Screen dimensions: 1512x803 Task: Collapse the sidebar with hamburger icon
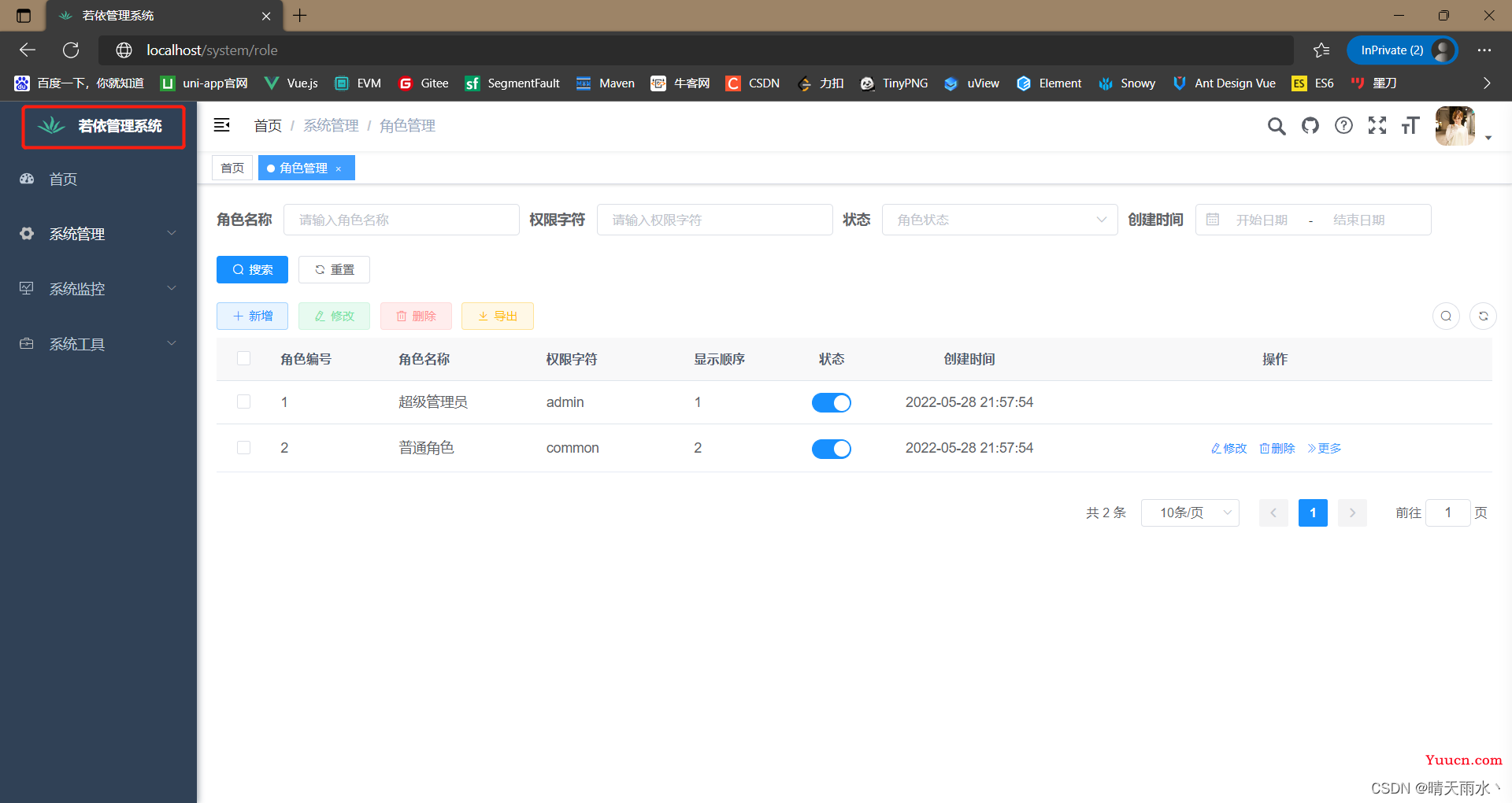(222, 125)
